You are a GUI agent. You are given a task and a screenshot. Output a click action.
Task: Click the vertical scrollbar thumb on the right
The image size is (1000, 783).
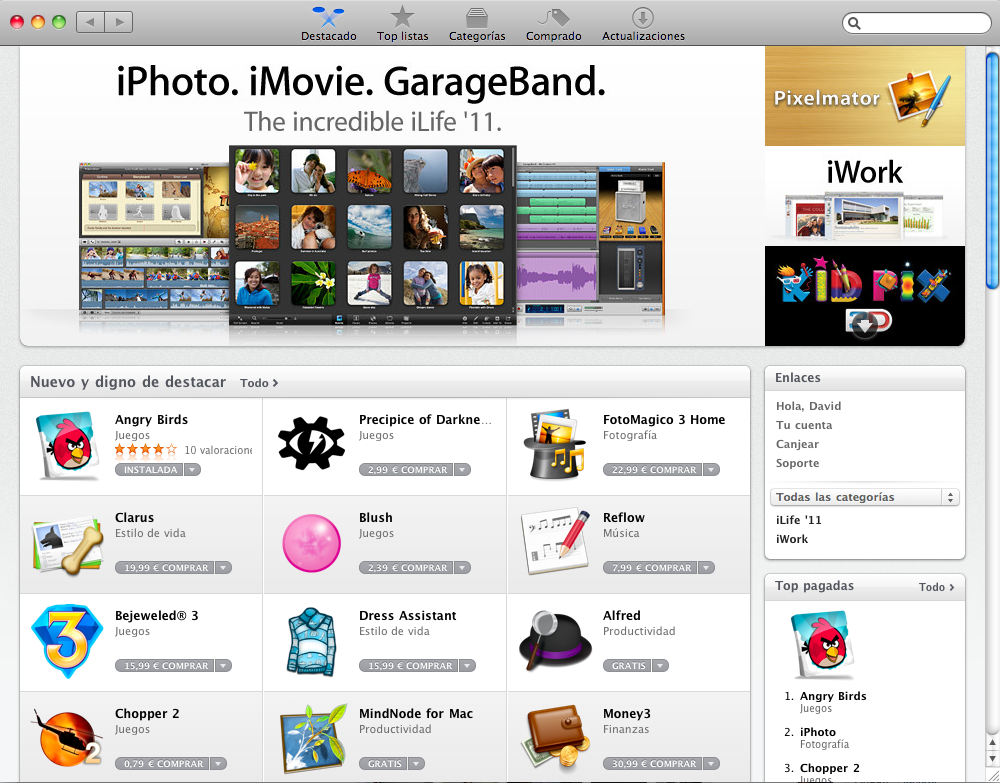[x=992, y=171]
